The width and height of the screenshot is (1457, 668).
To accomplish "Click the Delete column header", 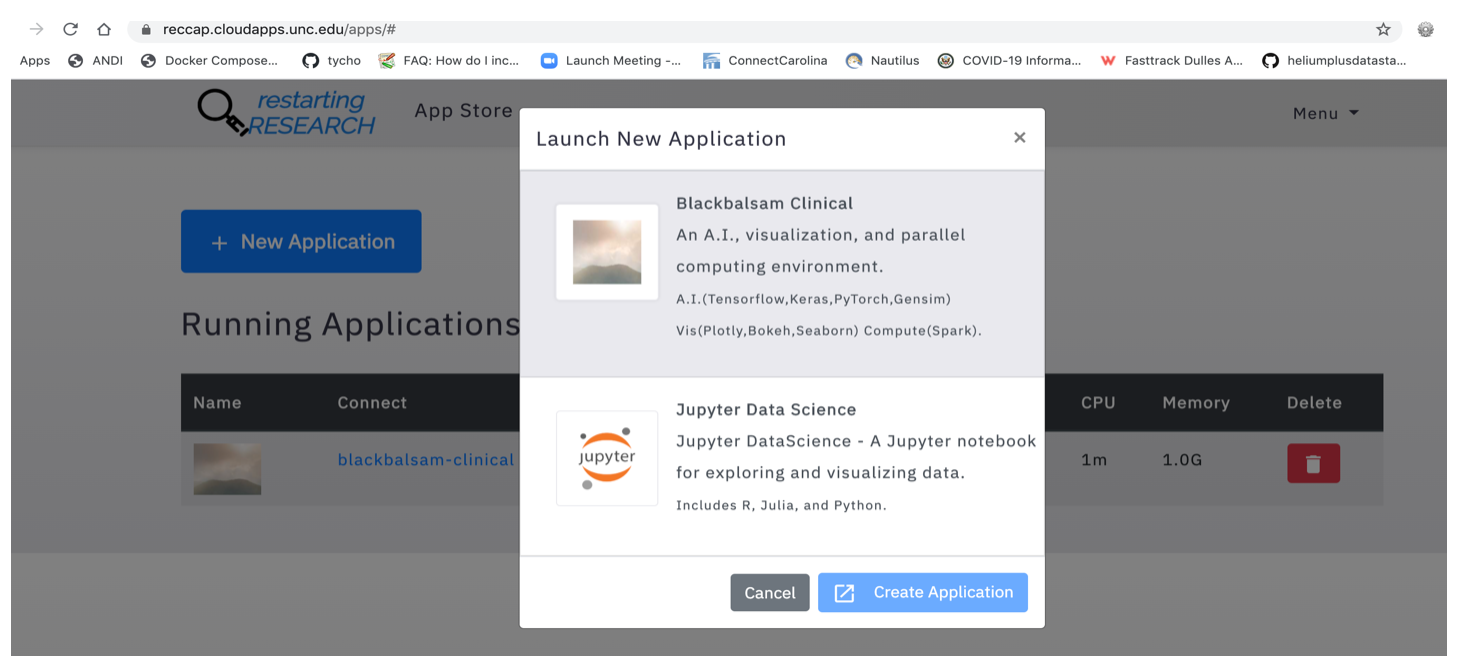I will point(1314,402).
